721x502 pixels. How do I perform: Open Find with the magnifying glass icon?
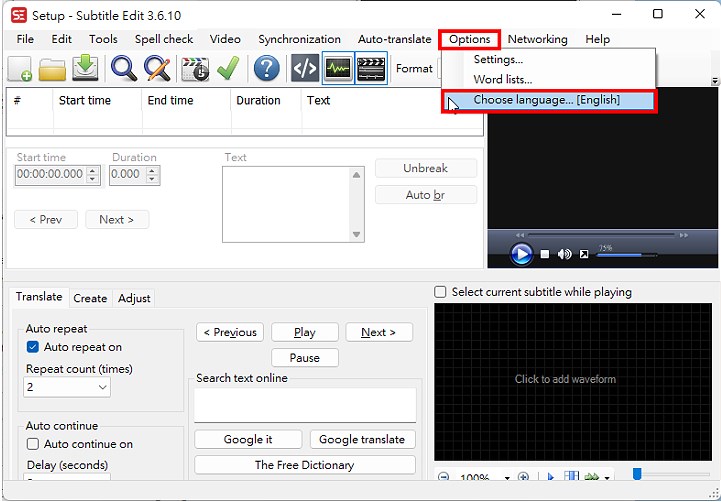point(124,68)
